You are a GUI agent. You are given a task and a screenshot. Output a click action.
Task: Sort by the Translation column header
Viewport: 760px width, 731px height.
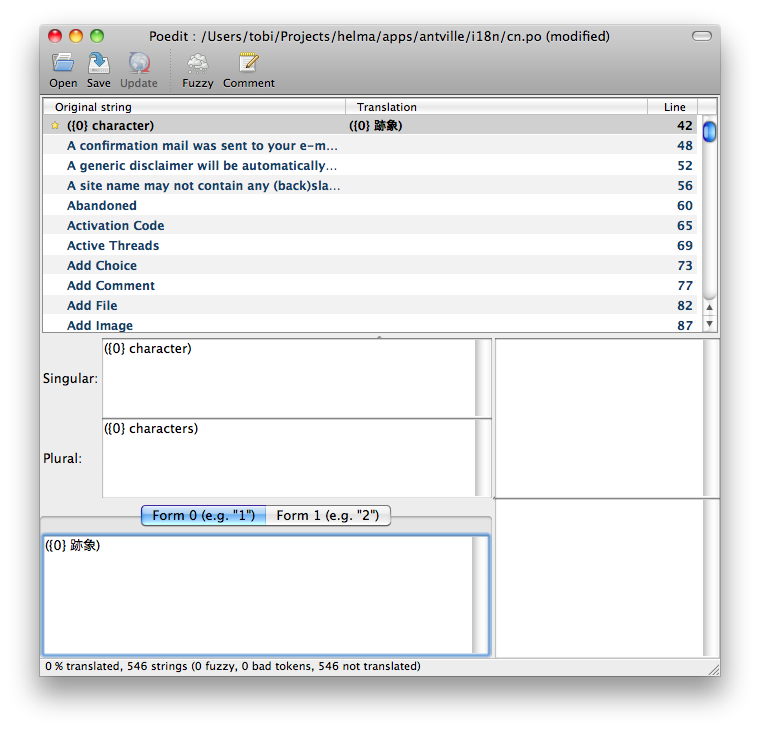pos(497,107)
